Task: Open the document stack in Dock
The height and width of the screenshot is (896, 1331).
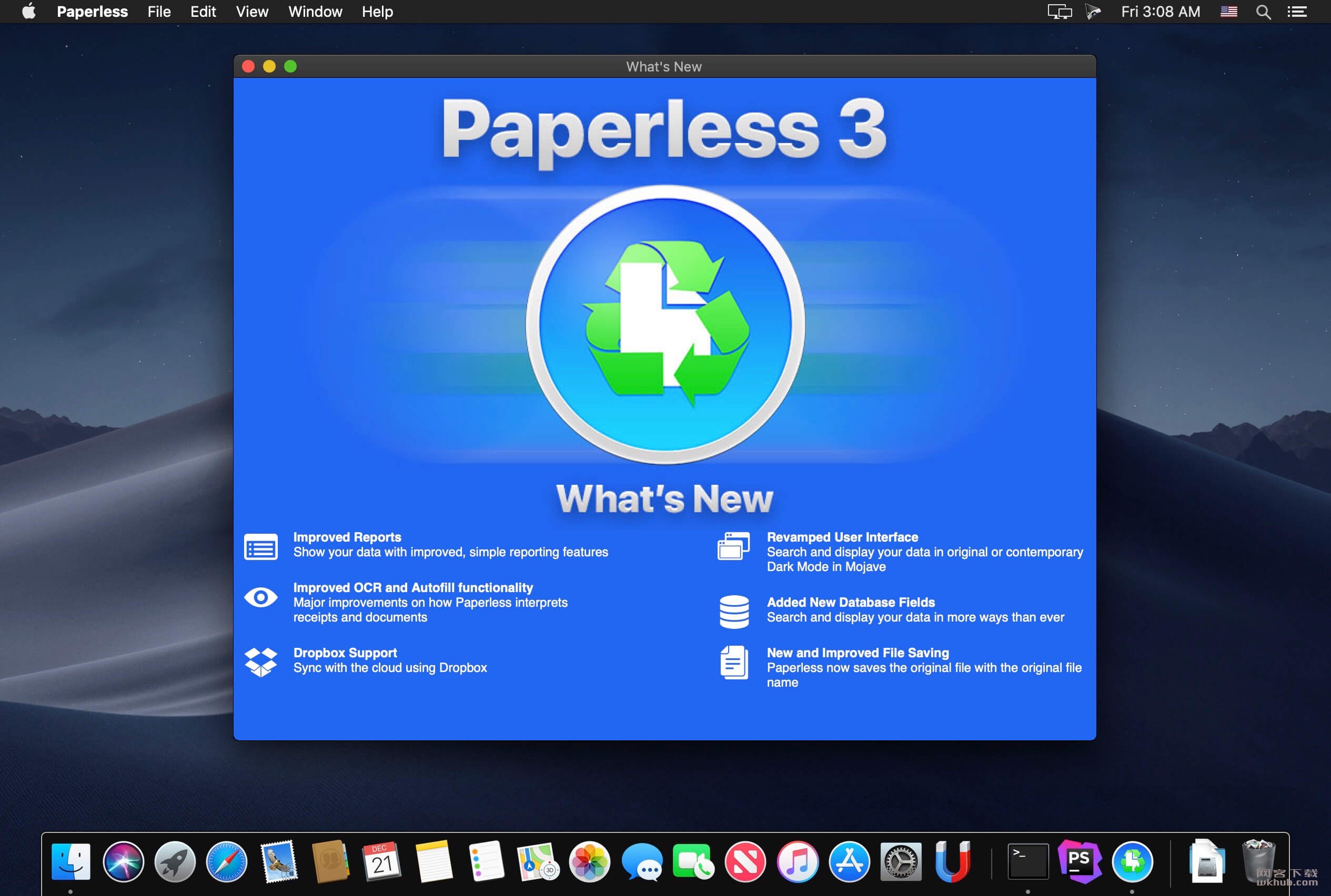Action: point(1207,861)
